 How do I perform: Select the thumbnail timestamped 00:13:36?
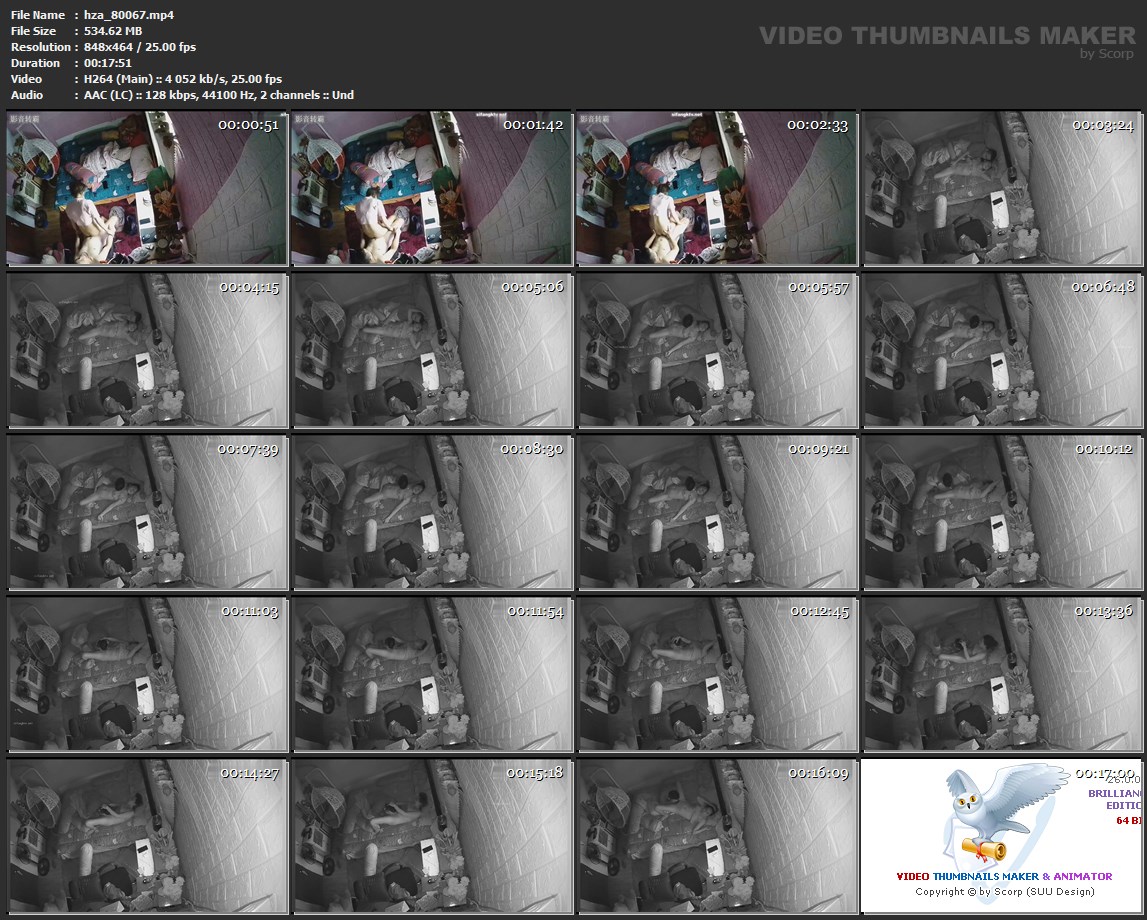pos(1002,674)
